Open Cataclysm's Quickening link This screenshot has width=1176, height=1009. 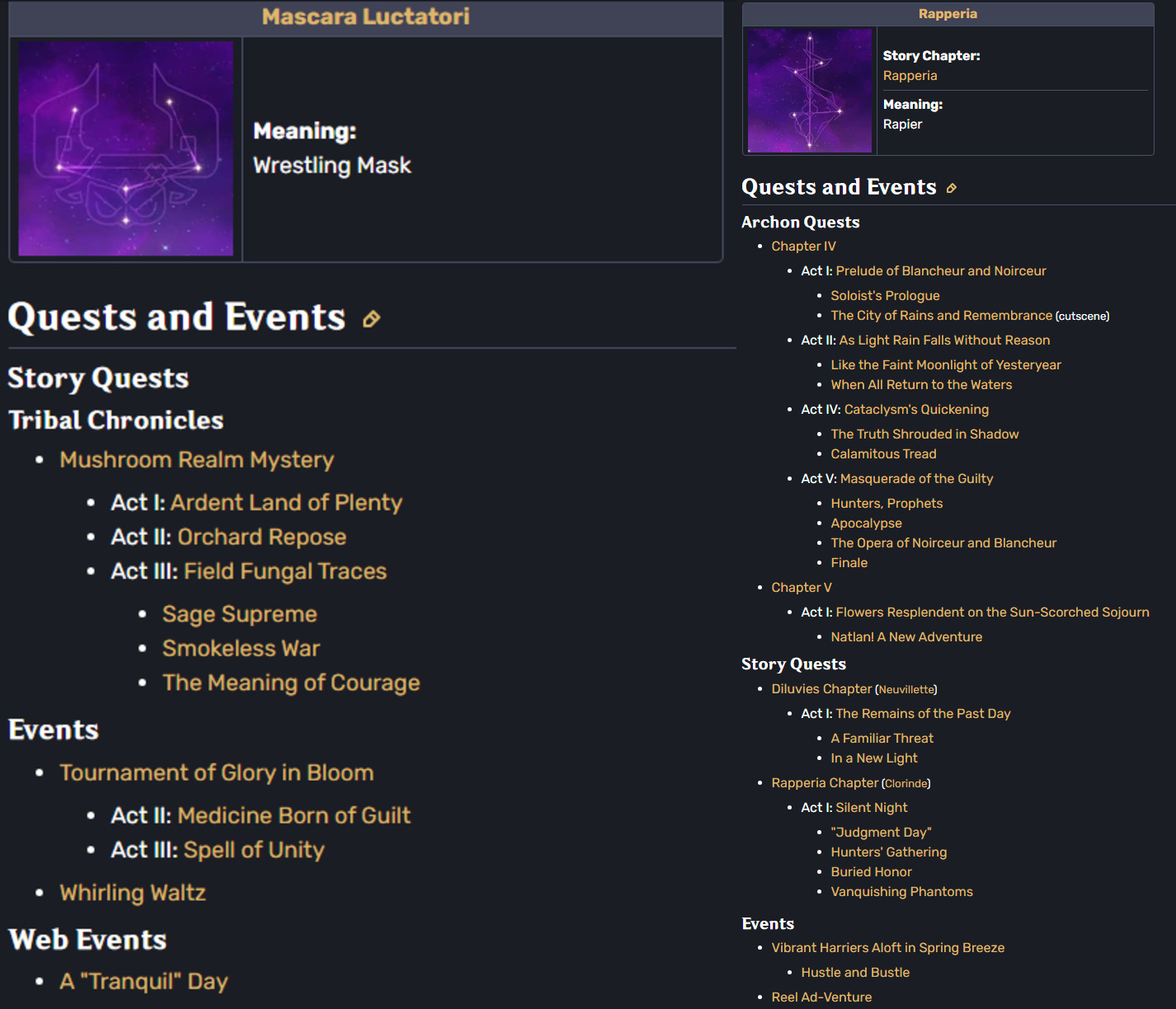tap(917, 410)
